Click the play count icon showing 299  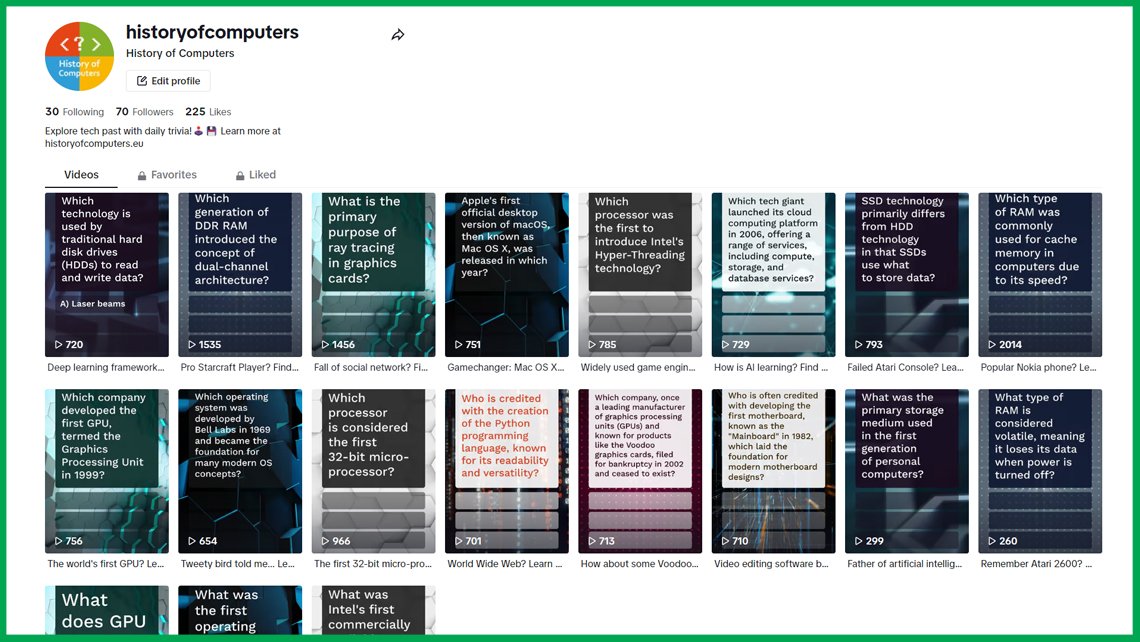coord(859,541)
